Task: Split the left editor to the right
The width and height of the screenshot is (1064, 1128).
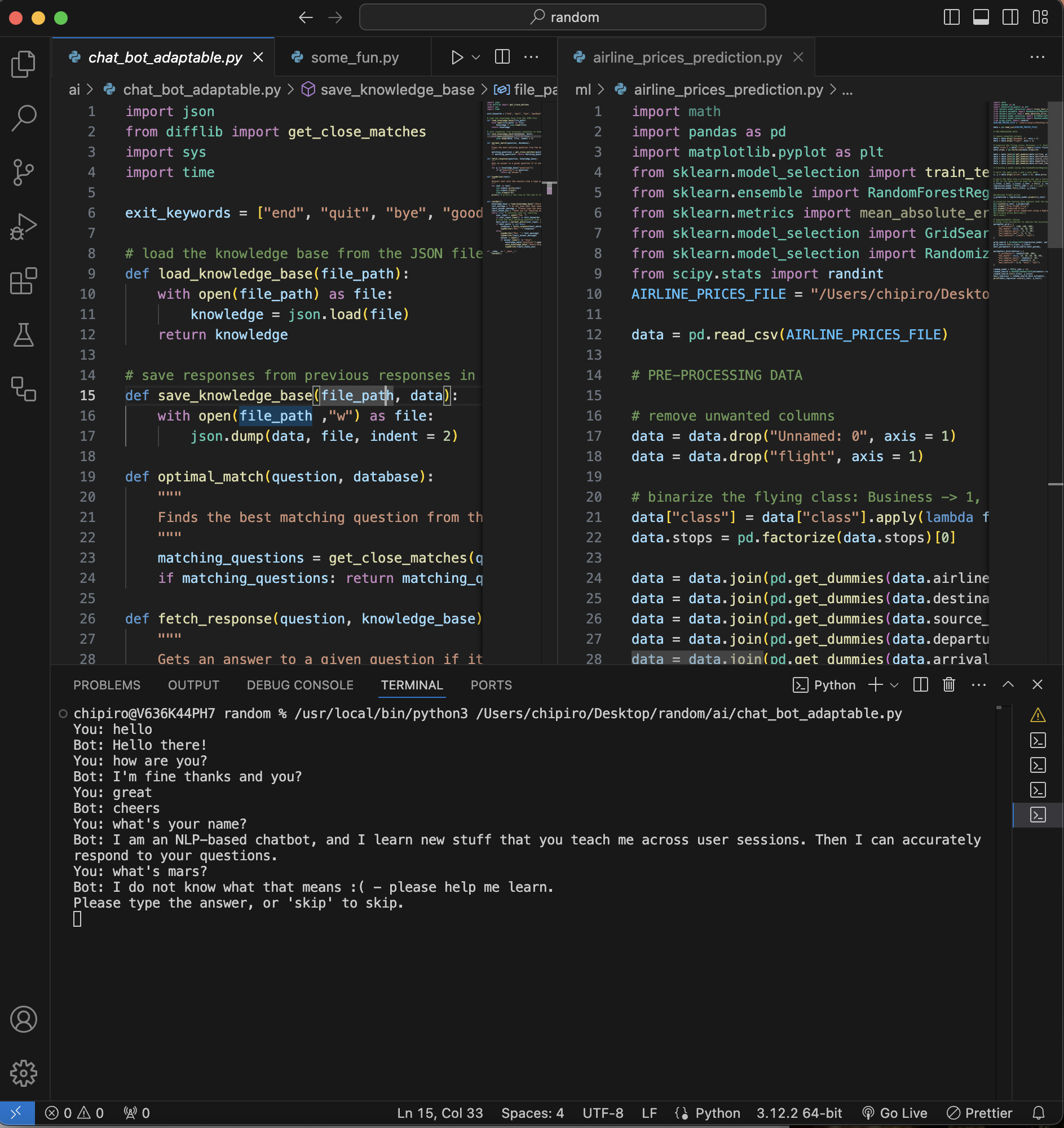Action: (x=502, y=57)
